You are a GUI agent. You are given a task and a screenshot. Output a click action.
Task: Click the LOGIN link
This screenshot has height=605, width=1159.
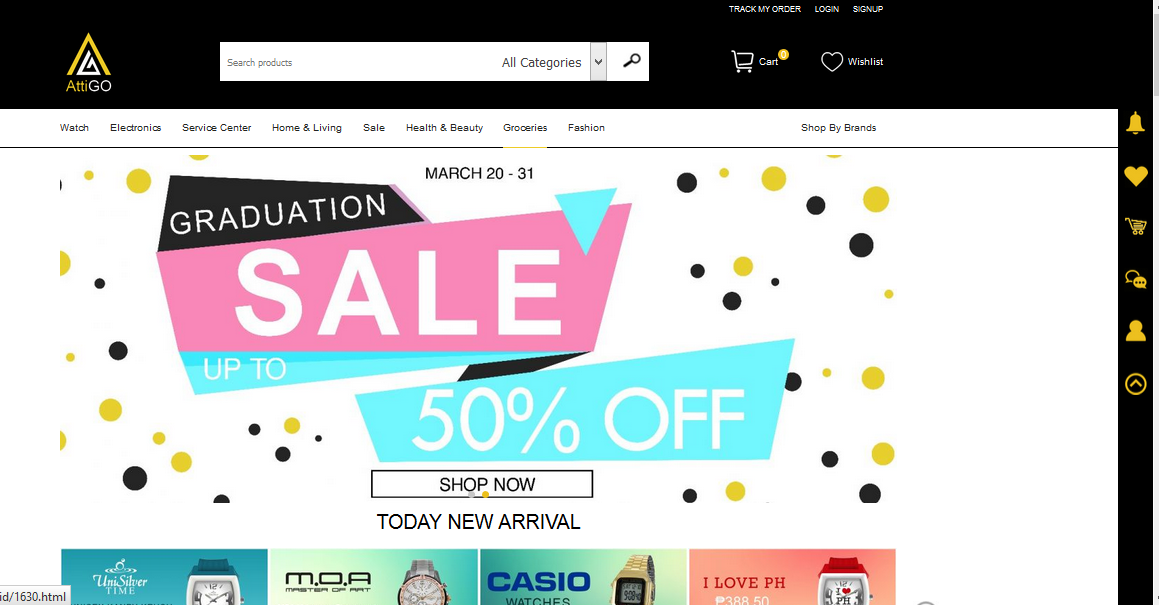click(x=826, y=9)
